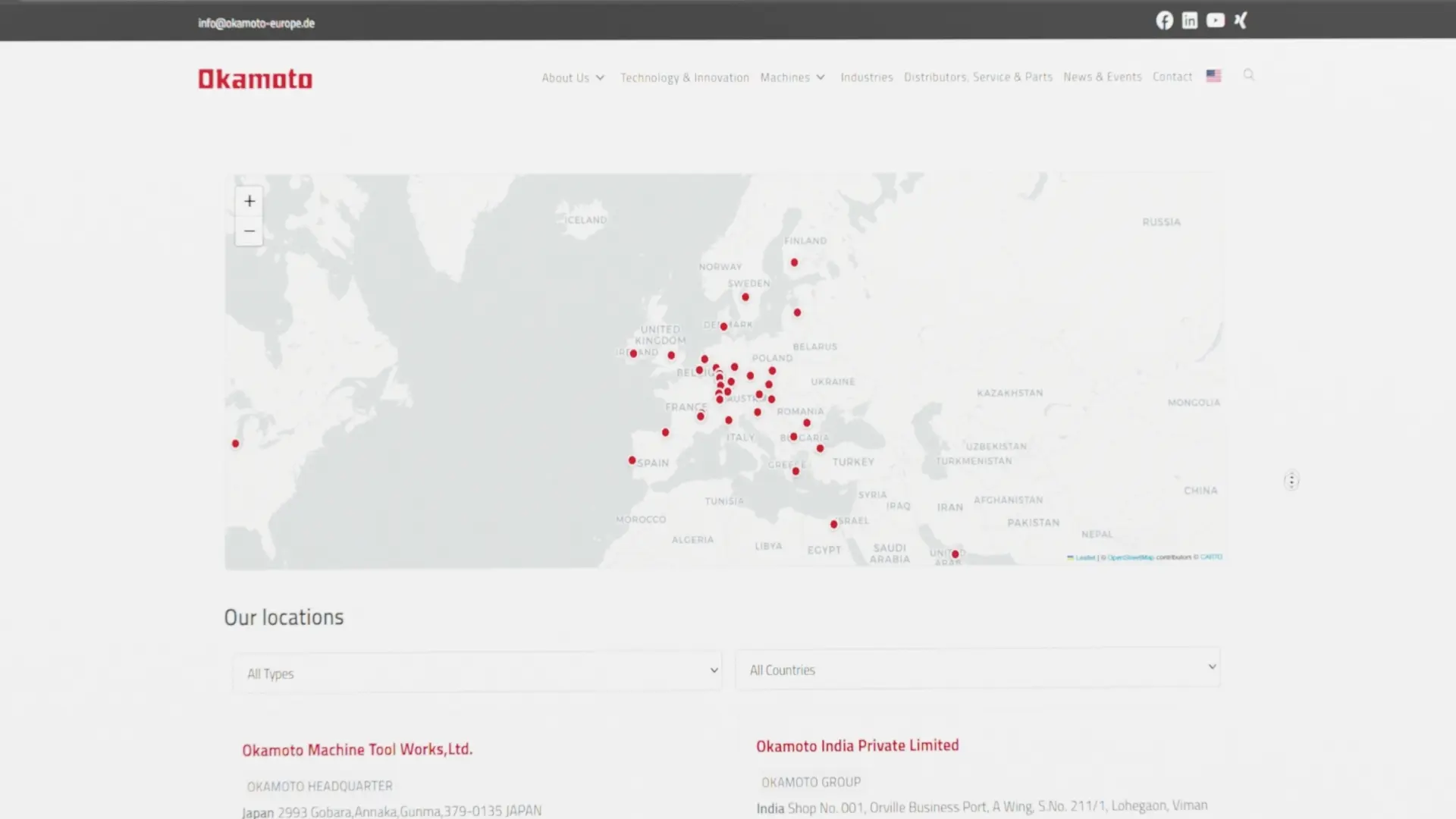The image size is (1456, 819).
Task: Click Okamoto India Private Limited link
Action: 857,745
